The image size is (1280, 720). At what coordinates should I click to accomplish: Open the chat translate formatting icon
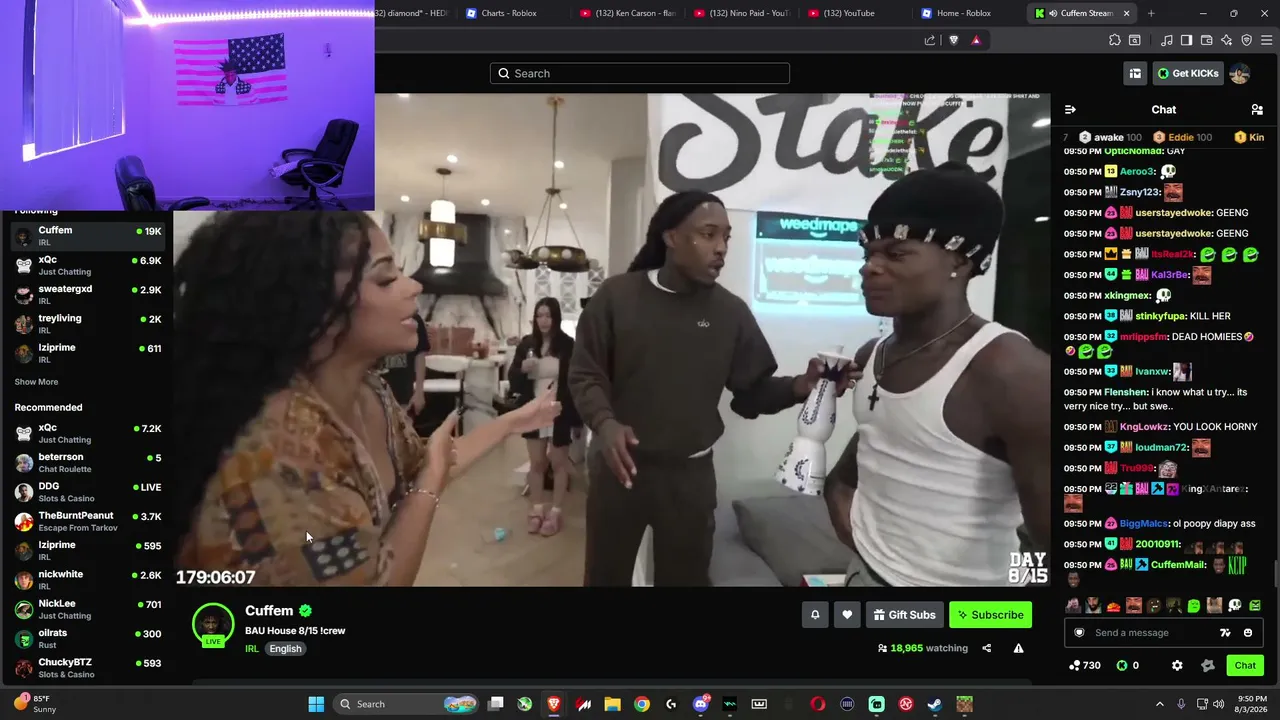pyautogui.click(x=1225, y=632)
